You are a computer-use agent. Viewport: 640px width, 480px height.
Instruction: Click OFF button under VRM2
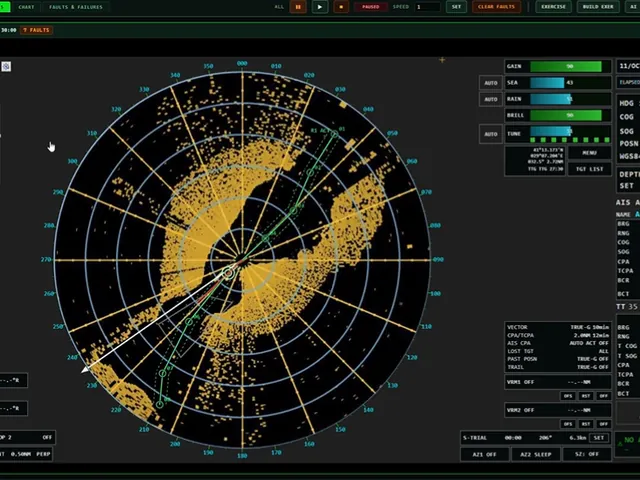click(x=603, y=424)
